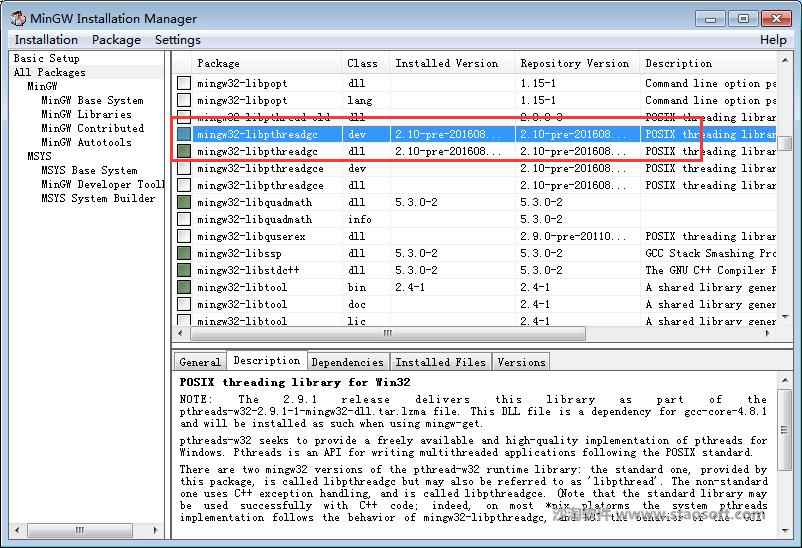Select Basic Setup in the left tree
This screenshot has height=548, width=802.
(47, 58)
